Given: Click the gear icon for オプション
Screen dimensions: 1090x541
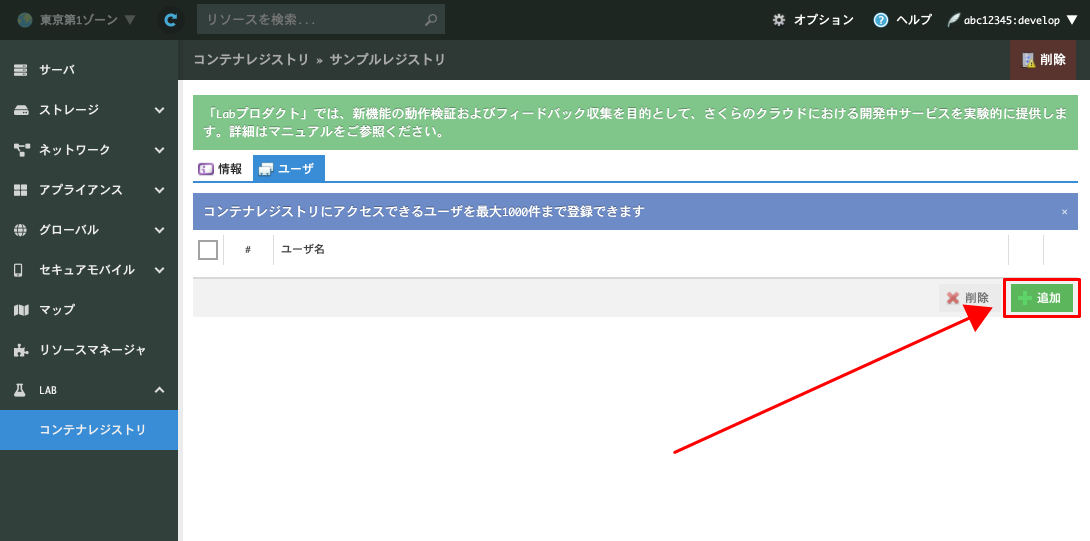Looking at the screenshot, I should coord(779,20).
